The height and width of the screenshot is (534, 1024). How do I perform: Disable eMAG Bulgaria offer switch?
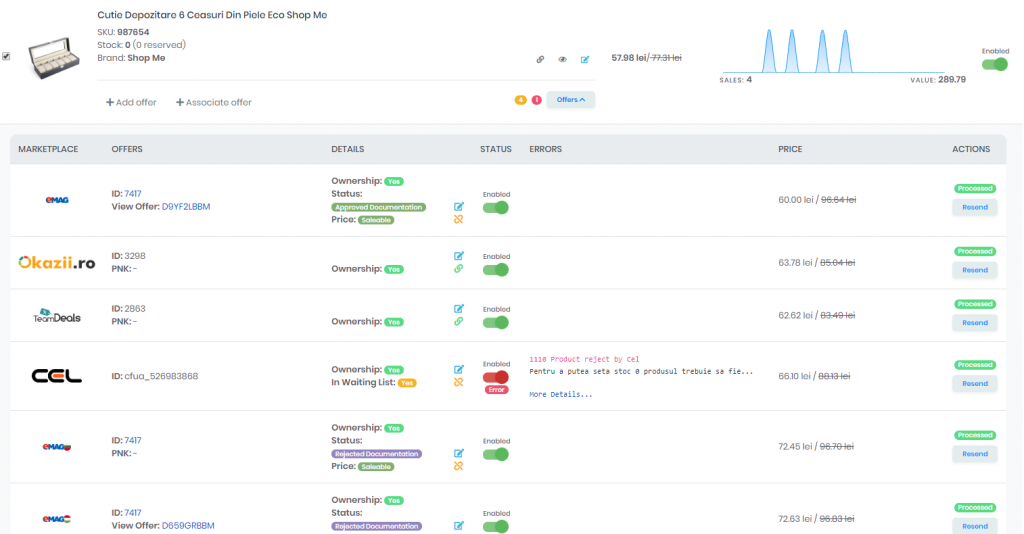pos(496,454)
